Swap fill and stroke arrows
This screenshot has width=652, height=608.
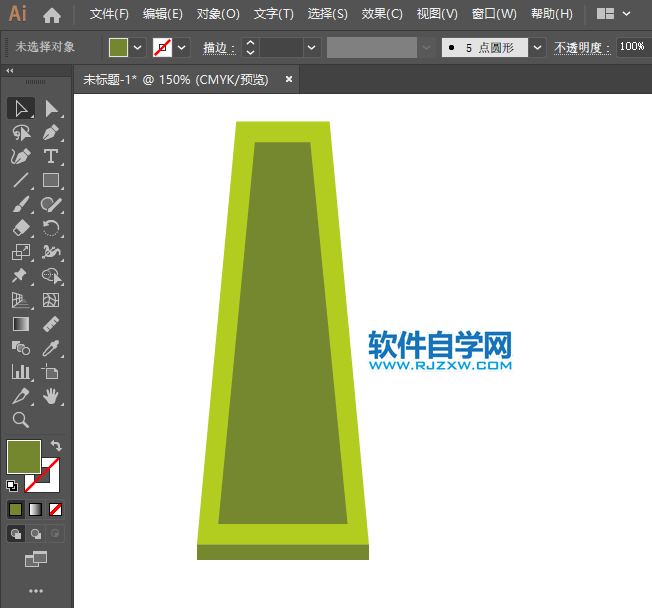pyautogui.click(x=56, y=446)
